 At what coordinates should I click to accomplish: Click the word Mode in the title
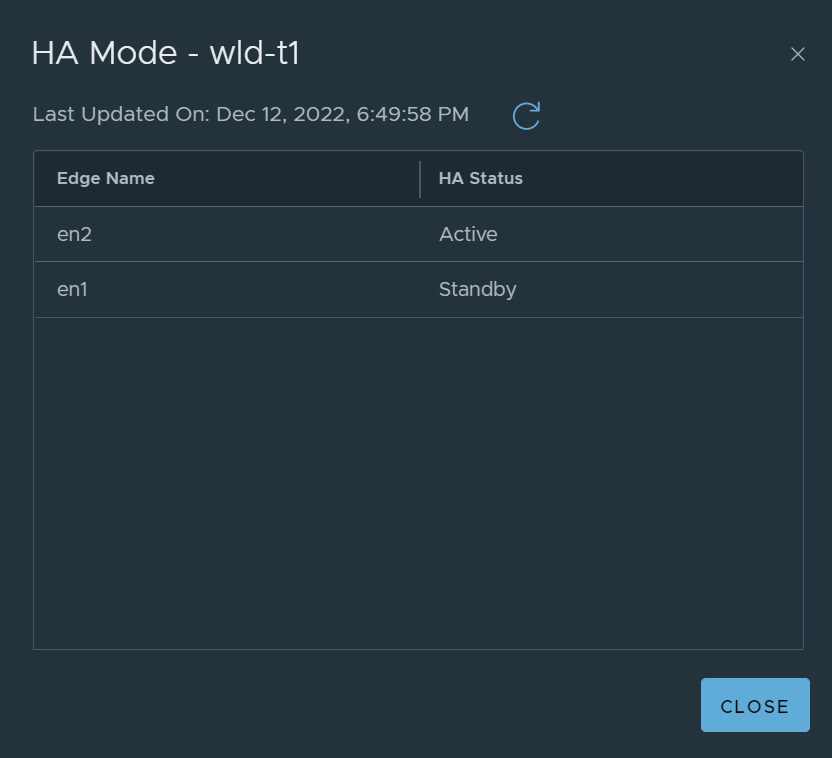click(133, 53)
